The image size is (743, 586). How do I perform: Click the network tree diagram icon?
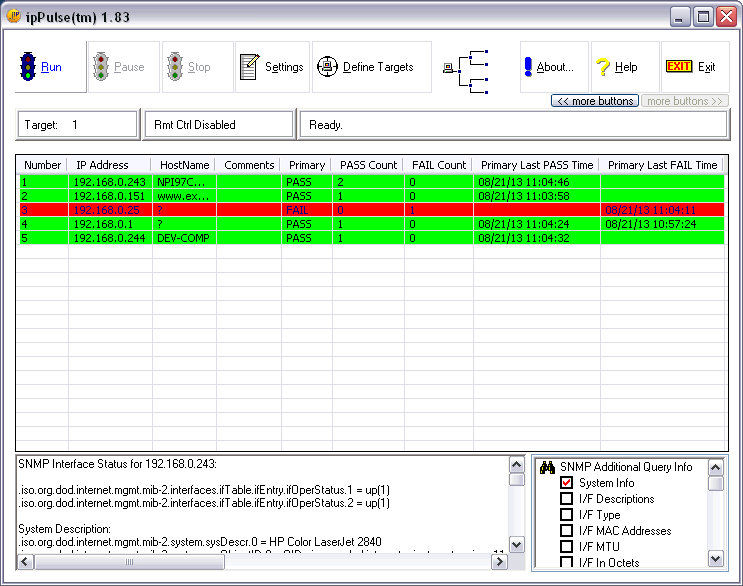pyautogui.click(x=465, y=67)
